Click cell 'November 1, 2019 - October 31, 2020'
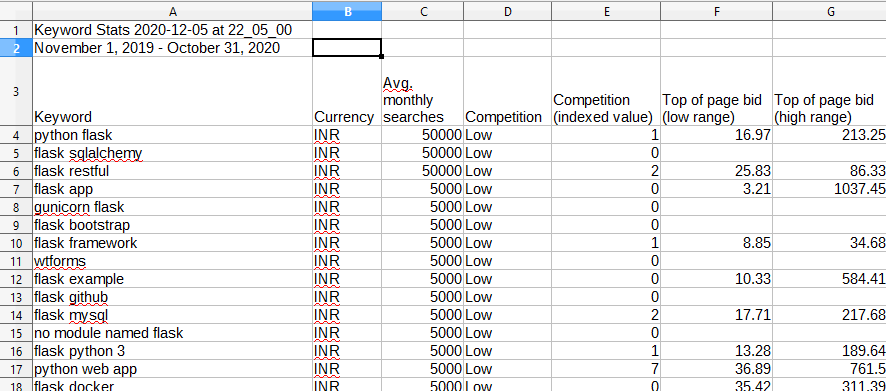The width and height of the screenshot is (886, 391). 172,48
